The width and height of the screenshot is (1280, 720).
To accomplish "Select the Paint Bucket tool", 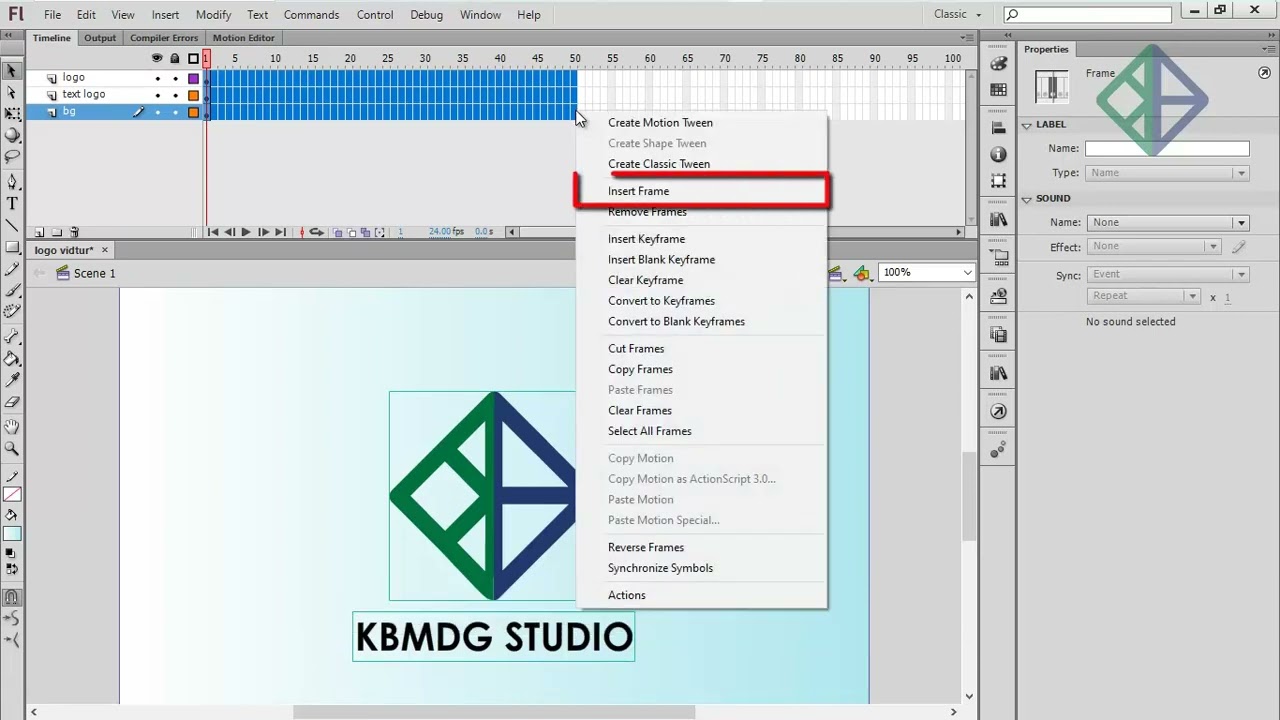I will click(x=12, y=359).
